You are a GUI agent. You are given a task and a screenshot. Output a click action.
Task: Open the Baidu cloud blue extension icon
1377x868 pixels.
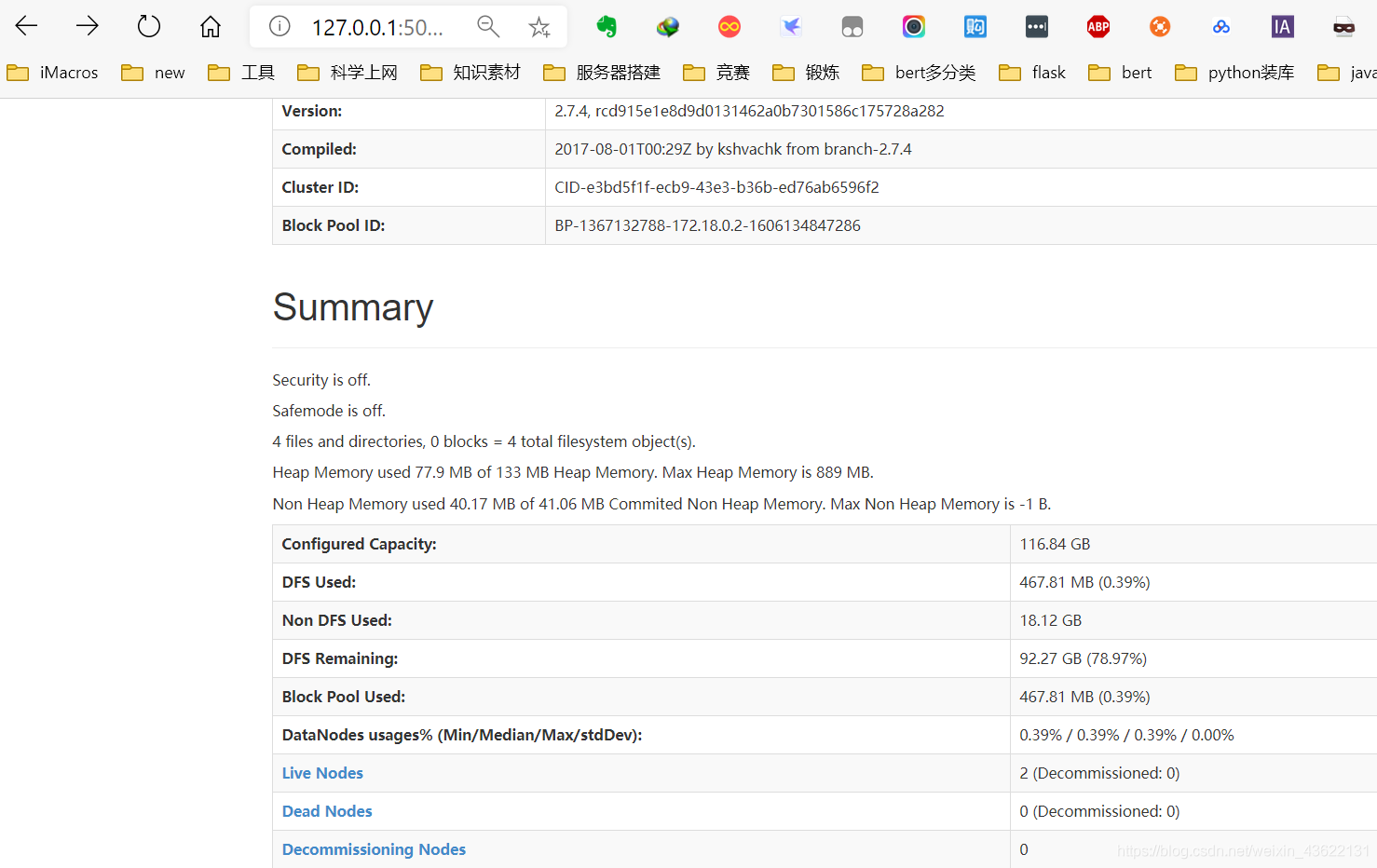(1221, 27)
